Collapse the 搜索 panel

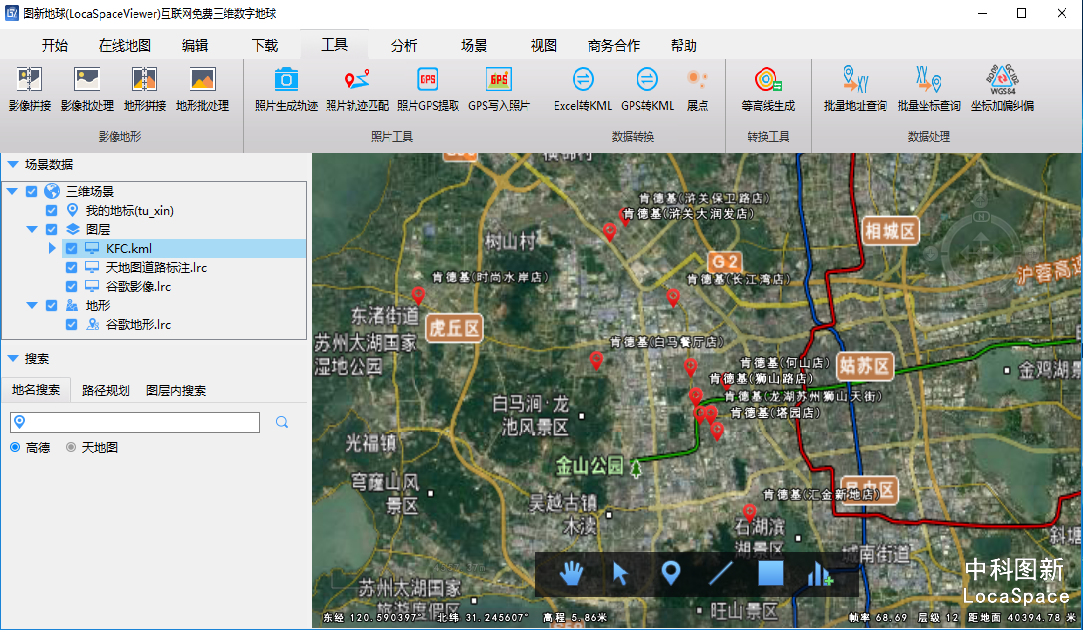point(12,359)
